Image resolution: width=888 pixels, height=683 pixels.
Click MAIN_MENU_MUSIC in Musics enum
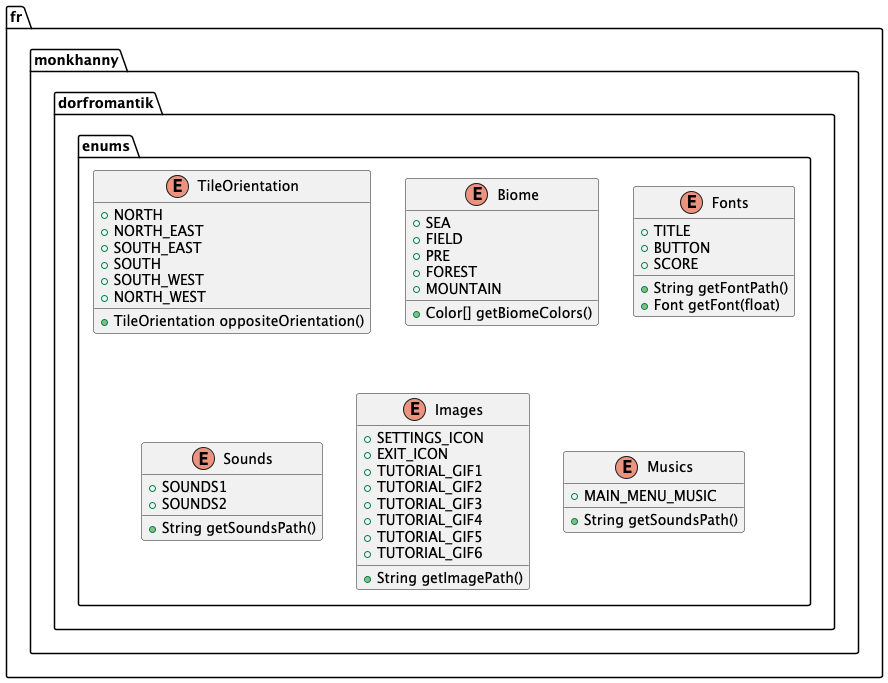[650, 495]
